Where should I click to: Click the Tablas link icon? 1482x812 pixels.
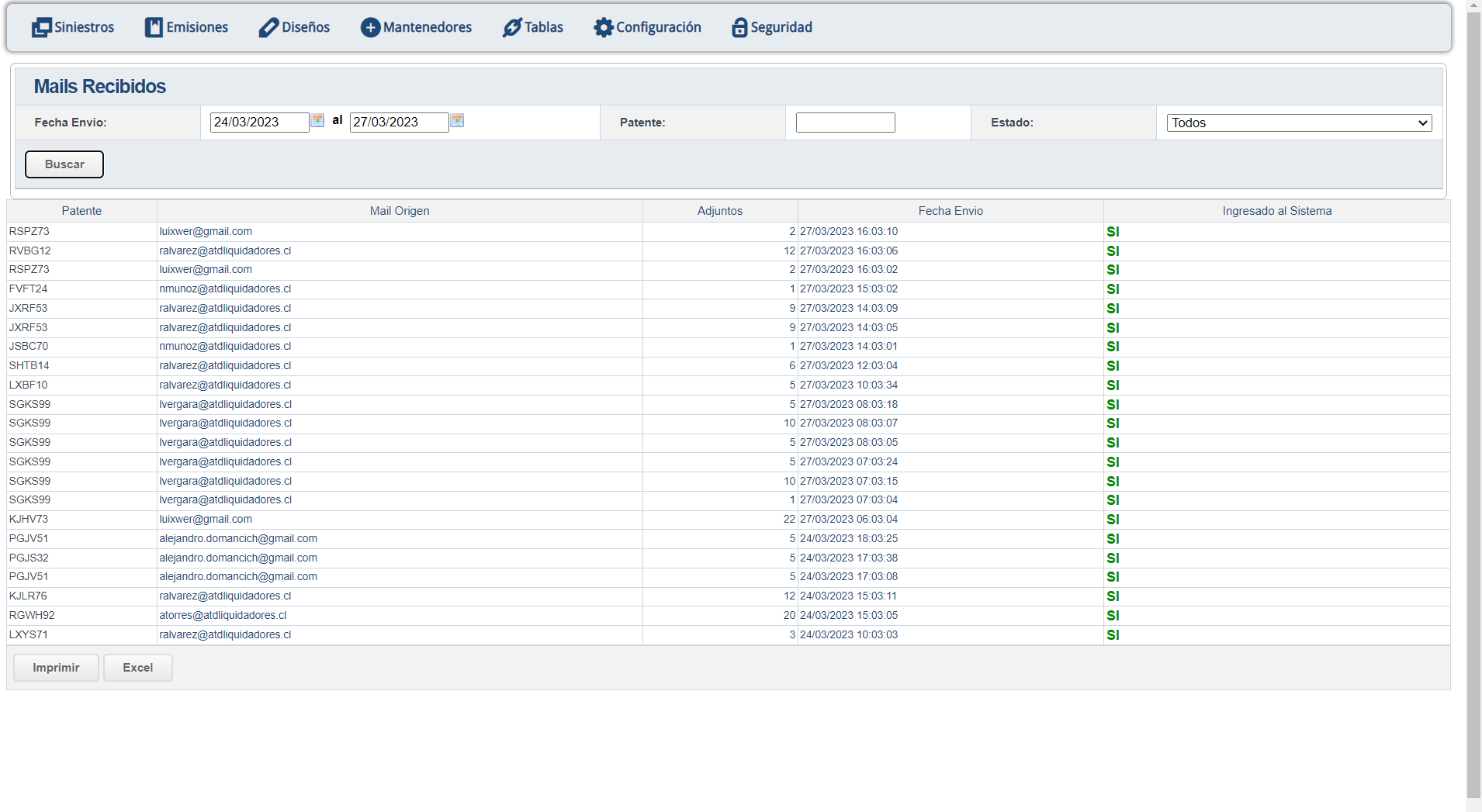point(511,28)
